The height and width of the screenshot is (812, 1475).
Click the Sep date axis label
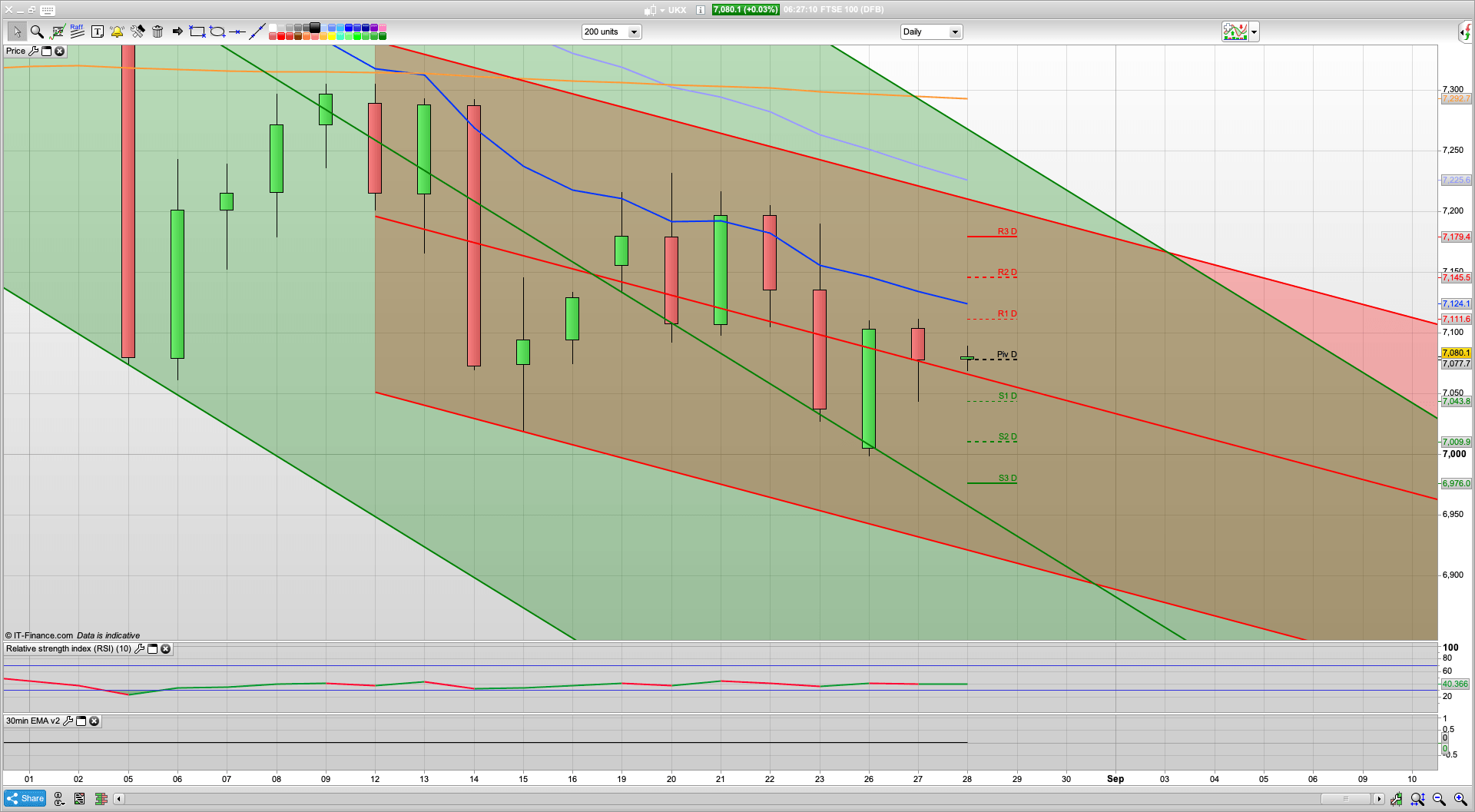(1115, 779)
